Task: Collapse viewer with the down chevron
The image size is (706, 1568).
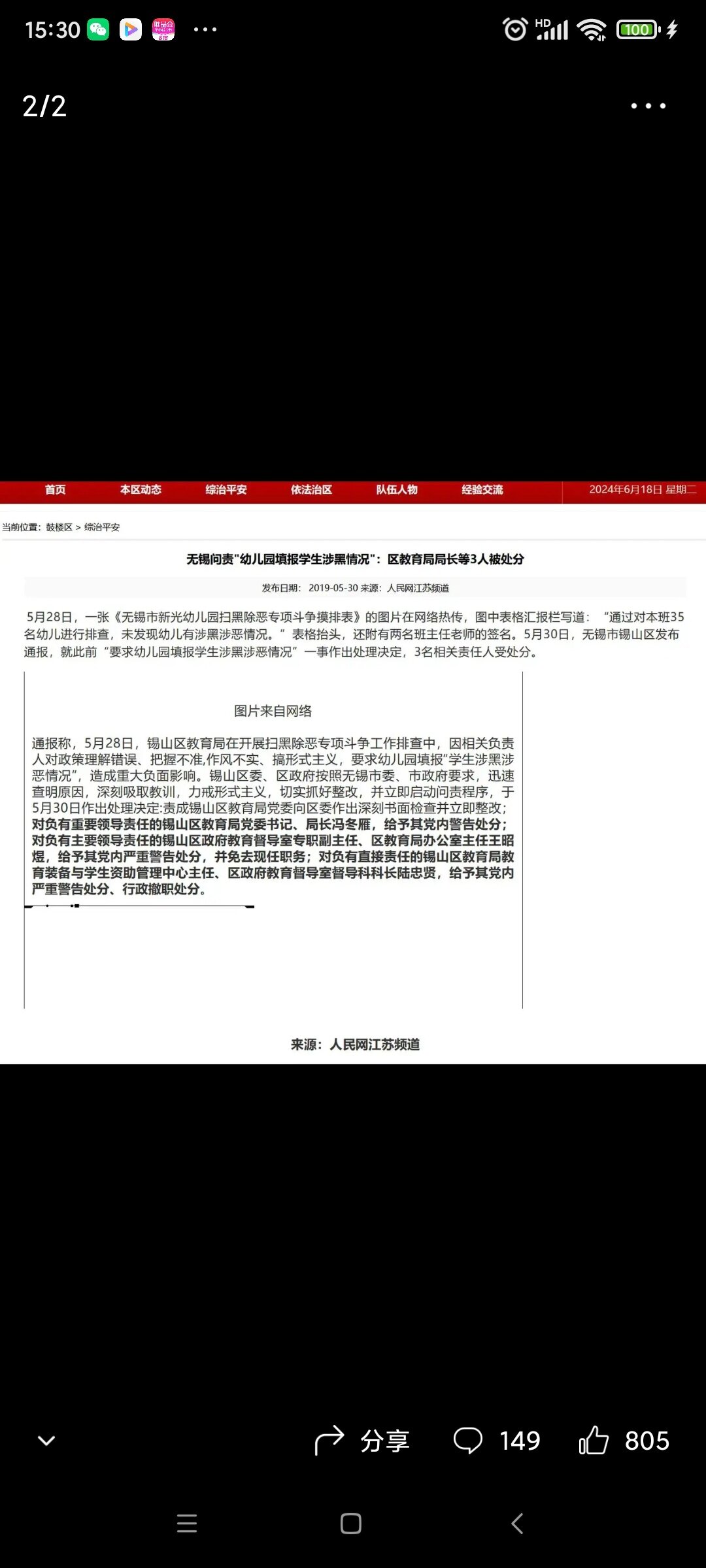Action: (x=46, y=1440)
